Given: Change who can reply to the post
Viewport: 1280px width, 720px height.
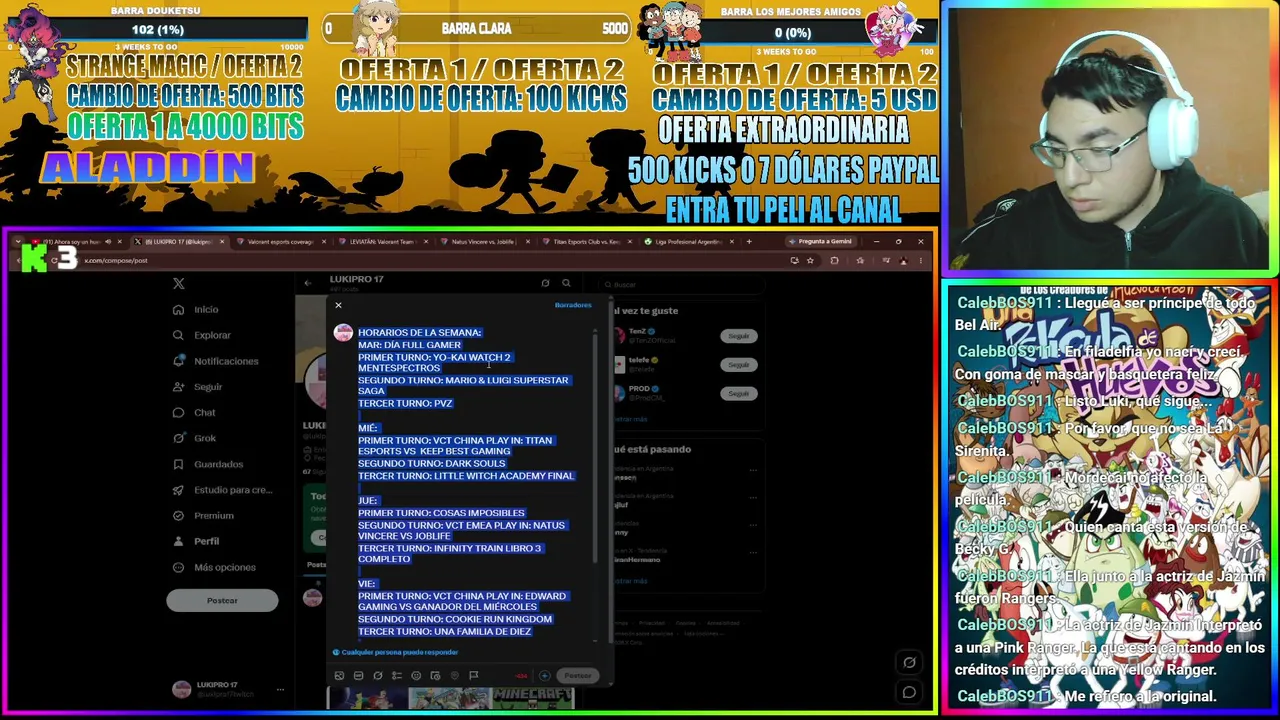Looking at the screenshot, I should 396,652.
